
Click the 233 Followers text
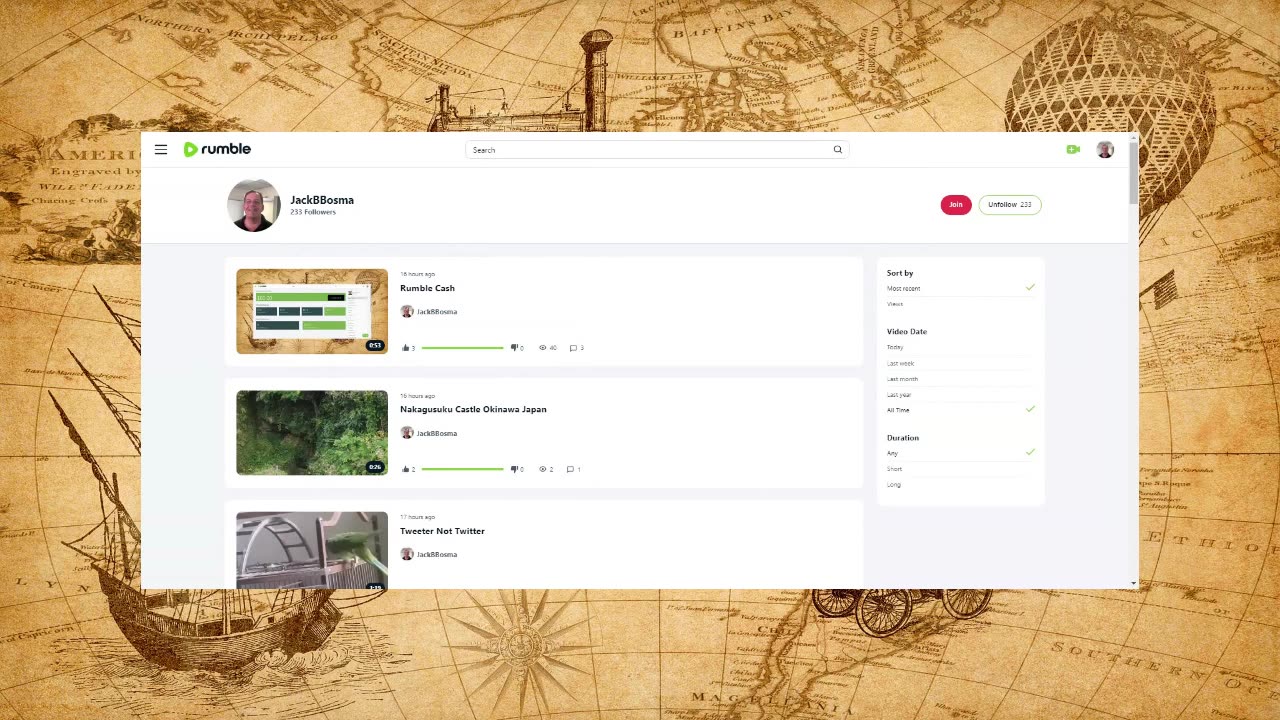(x=313, y=212)
